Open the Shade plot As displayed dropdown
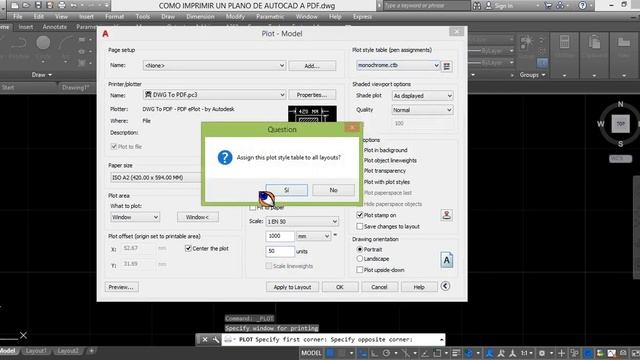The image size is (640, 360). click(422, 96)
